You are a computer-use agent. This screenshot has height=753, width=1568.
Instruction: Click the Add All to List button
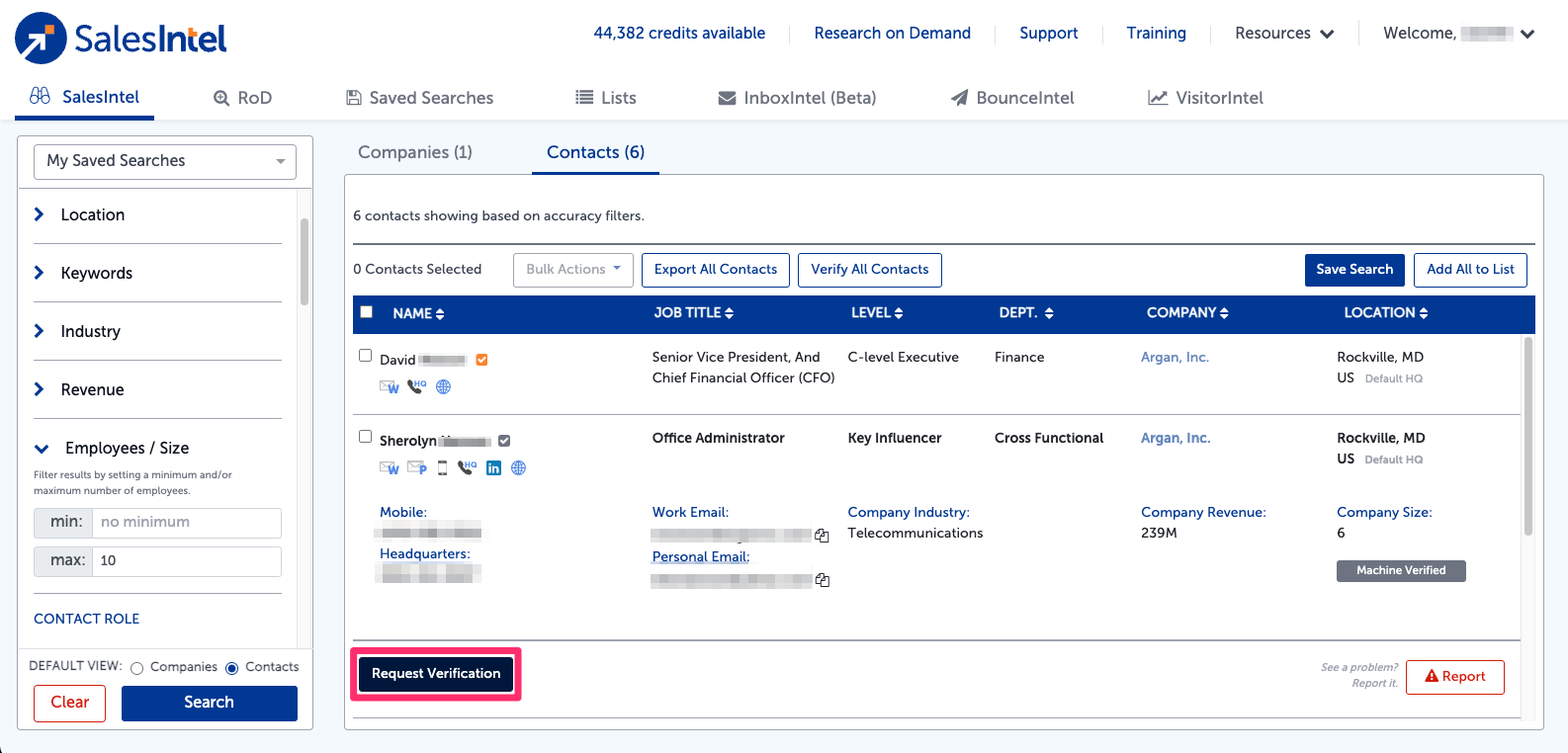pos(1470,270)
